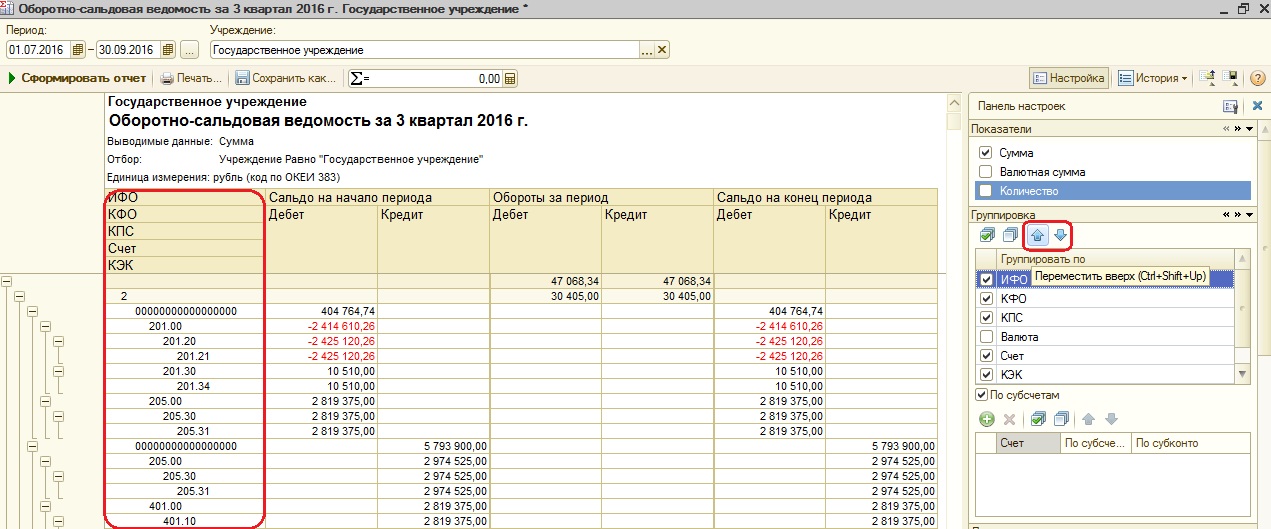Image resolution: width=1271 pixels, height=529 pixels.
Task: Uncheck the По субсчетам checkbox
Action: click(981, 395)
